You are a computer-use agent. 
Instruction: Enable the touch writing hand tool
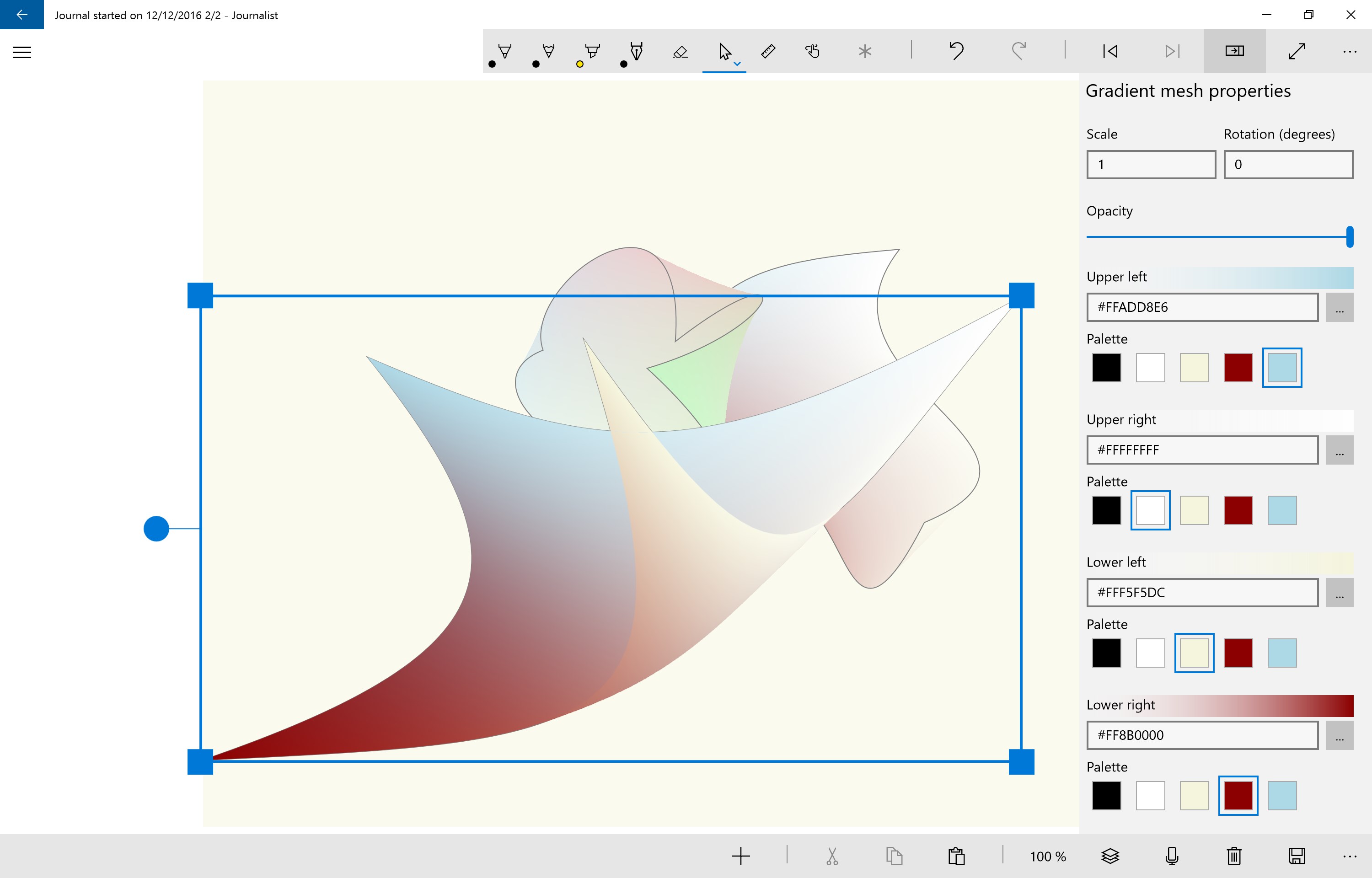click(x=812, y=52)
